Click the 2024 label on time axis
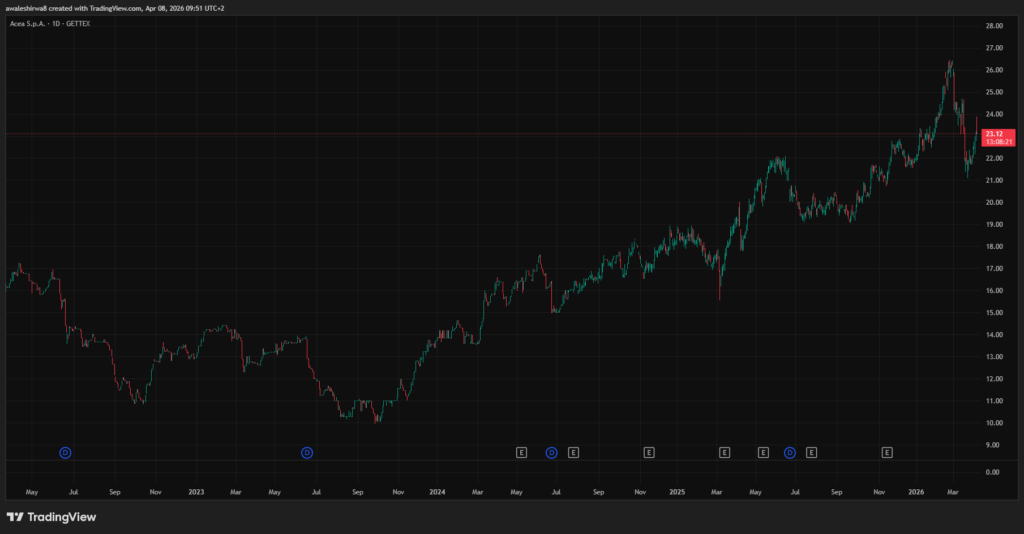Viewport: 1024px width, 534px height. (437, 492)
